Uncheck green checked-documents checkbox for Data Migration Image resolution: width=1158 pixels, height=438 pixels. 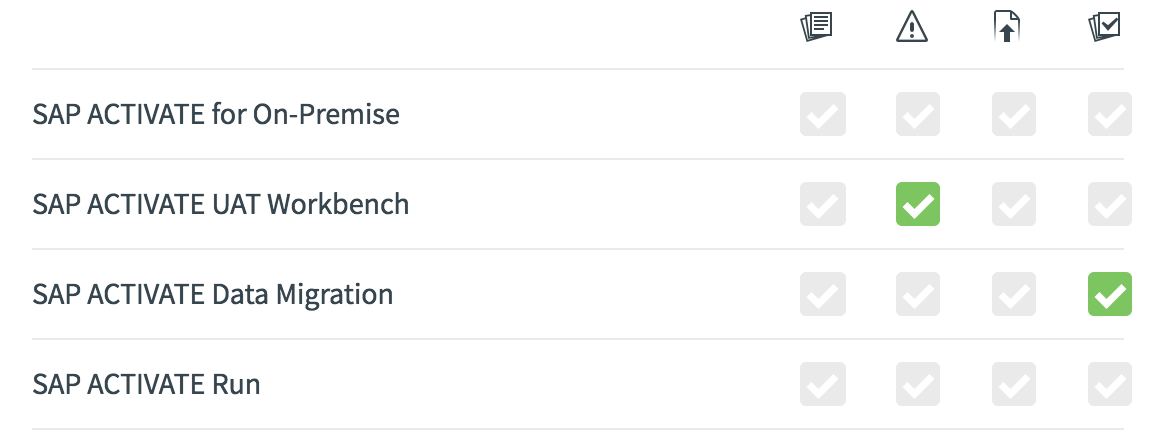tap(1110, 294)
